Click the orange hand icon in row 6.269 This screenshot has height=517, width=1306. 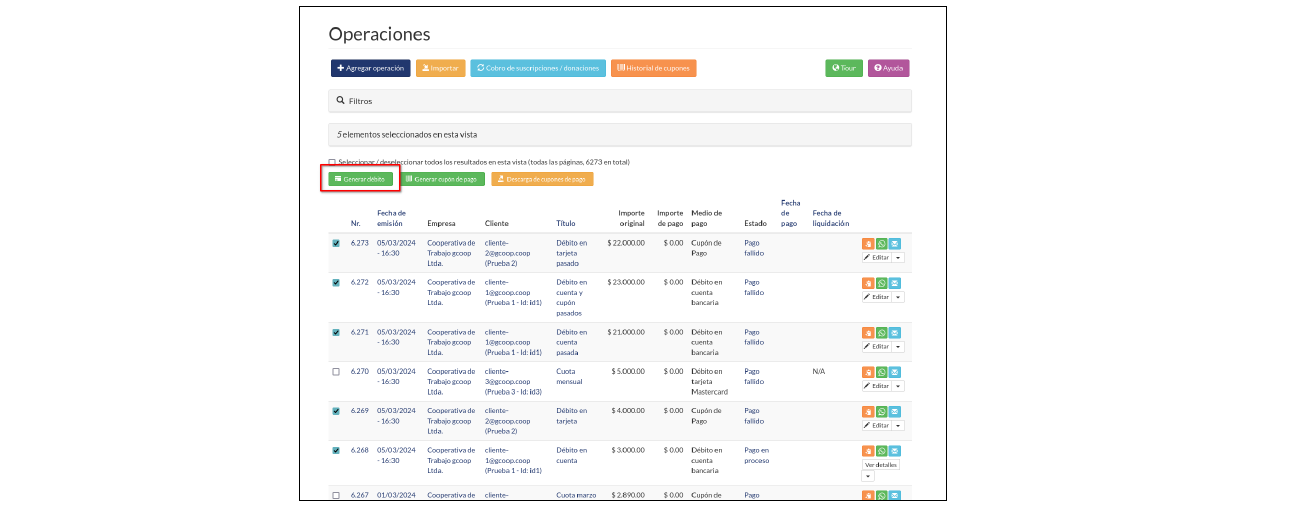[868, 411]
